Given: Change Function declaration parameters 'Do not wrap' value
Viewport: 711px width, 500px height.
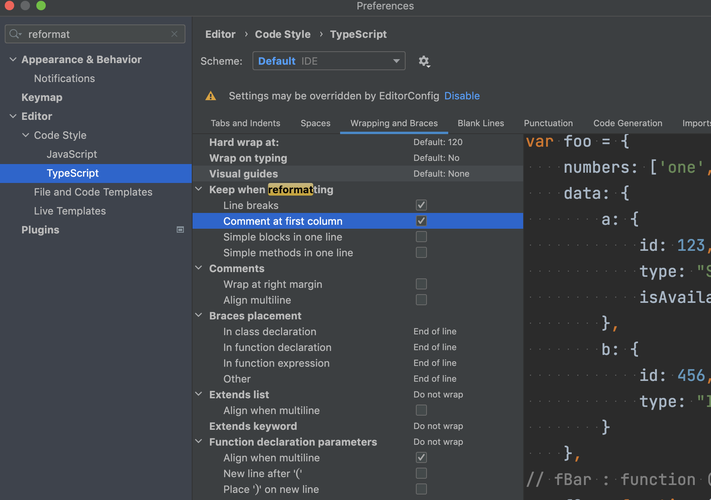Looking at the screenshot, I should (438, 442).
